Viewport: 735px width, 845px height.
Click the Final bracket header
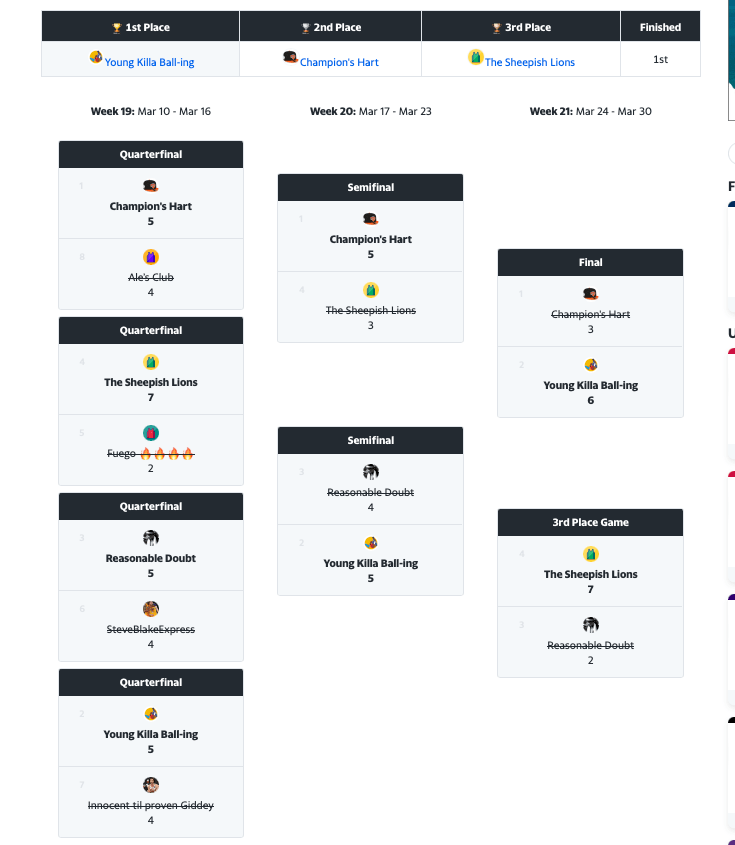(x=590, y=262)
